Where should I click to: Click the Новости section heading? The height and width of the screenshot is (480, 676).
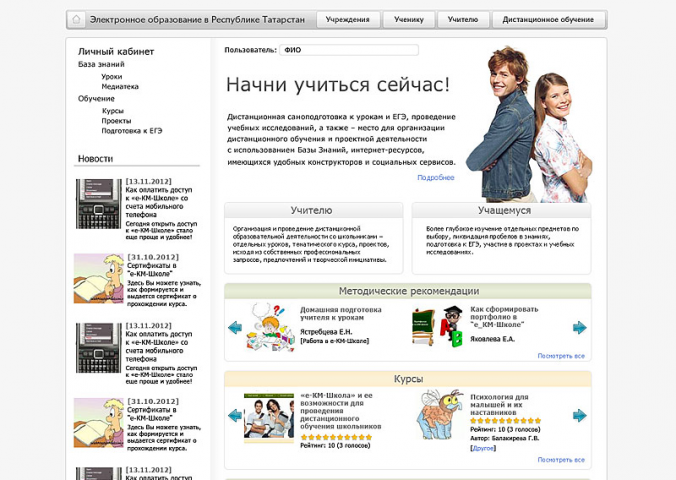pos(95,159)
